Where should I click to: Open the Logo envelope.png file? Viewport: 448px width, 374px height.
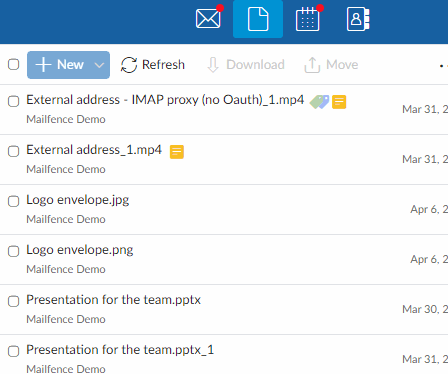pyautogui.click(x=80, y=250)
